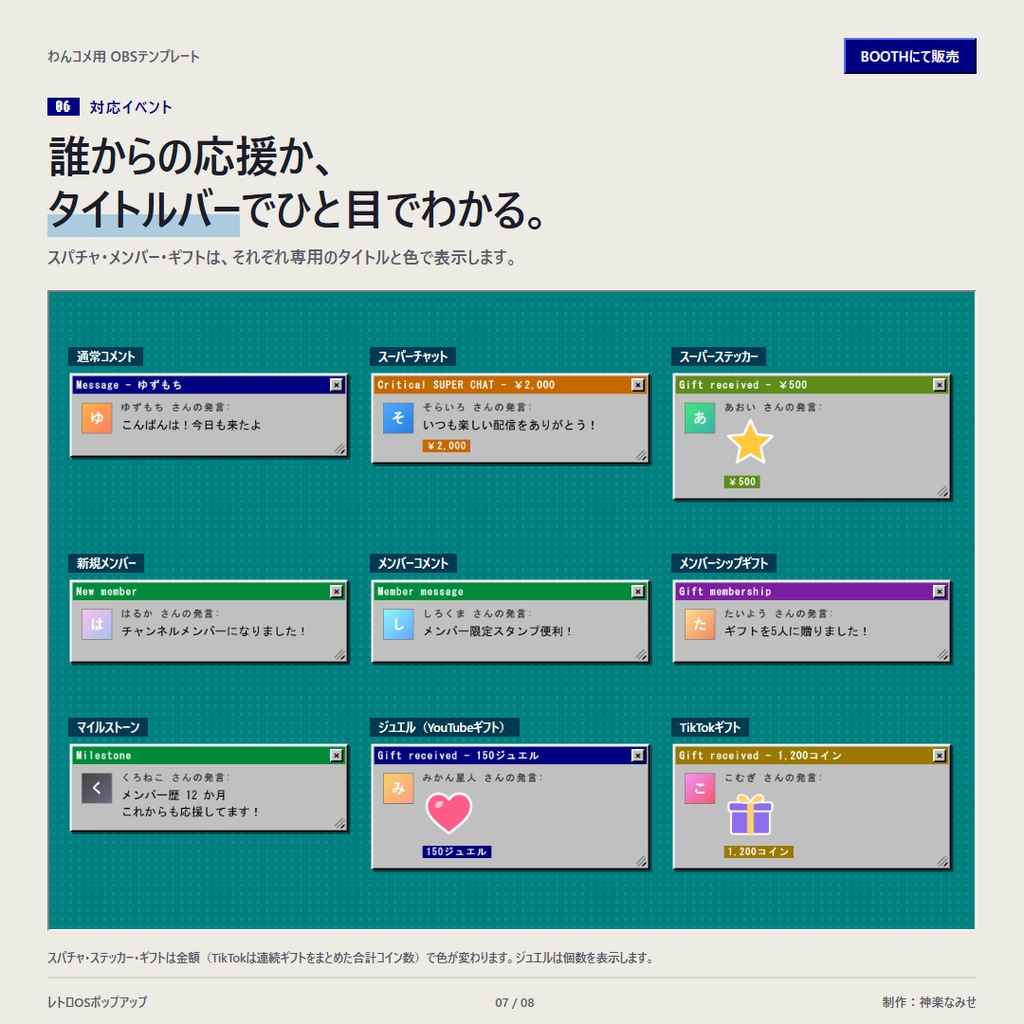
Task: Click the 制作：神楽なみせ credit
Action: tap(929, 1002)
